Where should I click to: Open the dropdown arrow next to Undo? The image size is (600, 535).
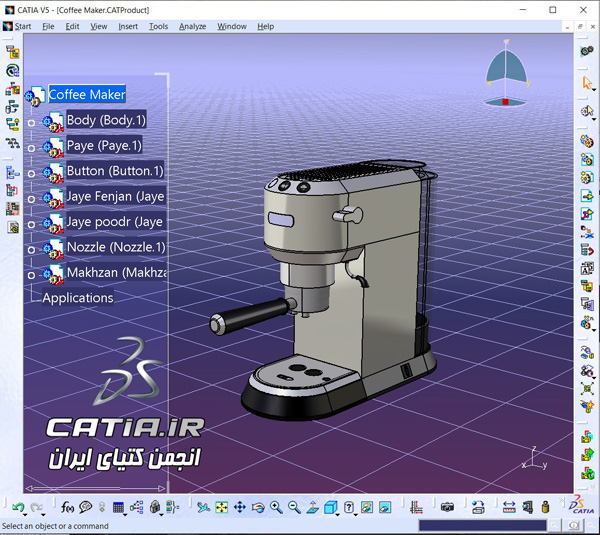[x=25, y=515]
